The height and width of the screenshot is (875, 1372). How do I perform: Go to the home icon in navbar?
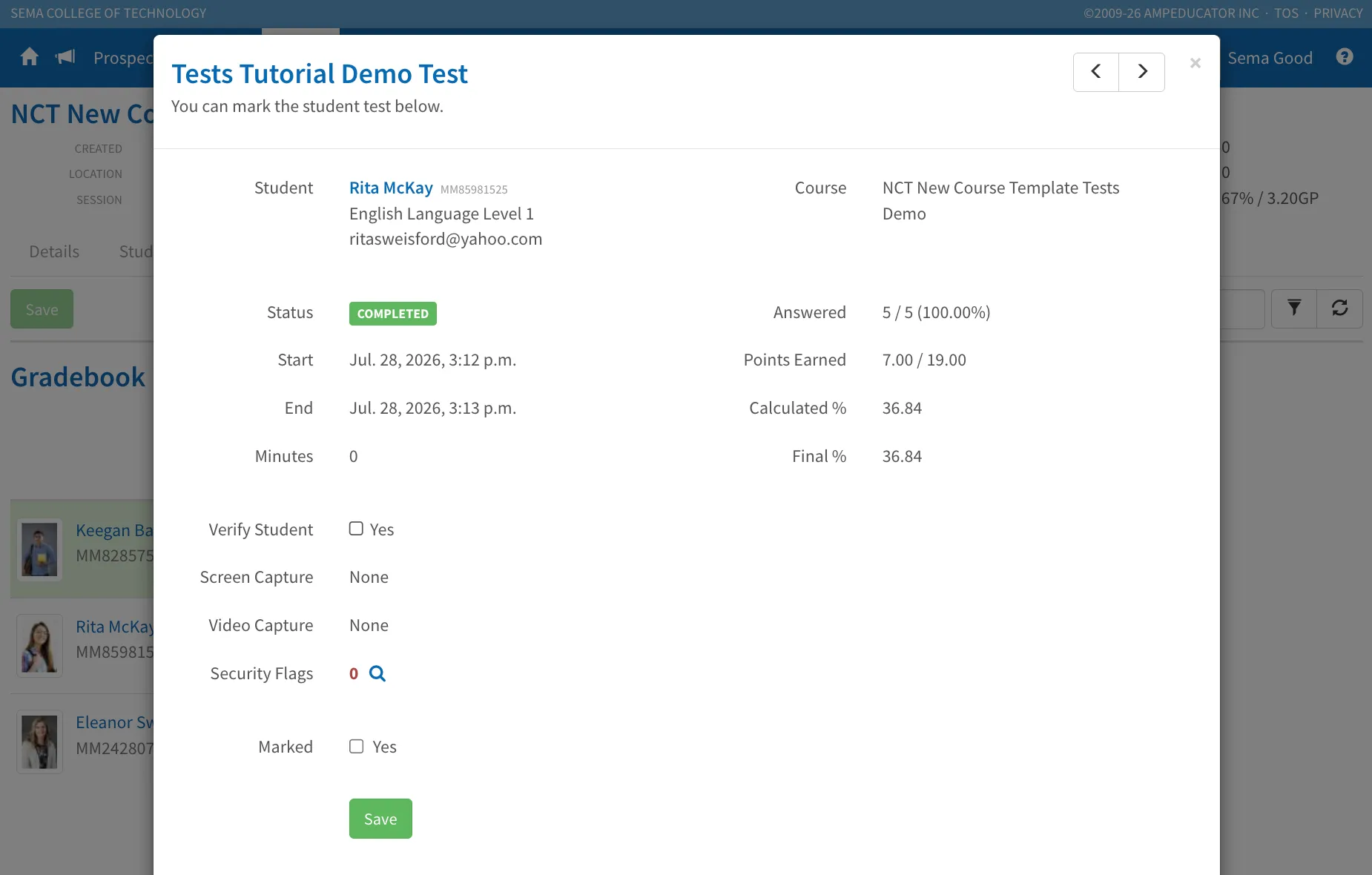29,57
